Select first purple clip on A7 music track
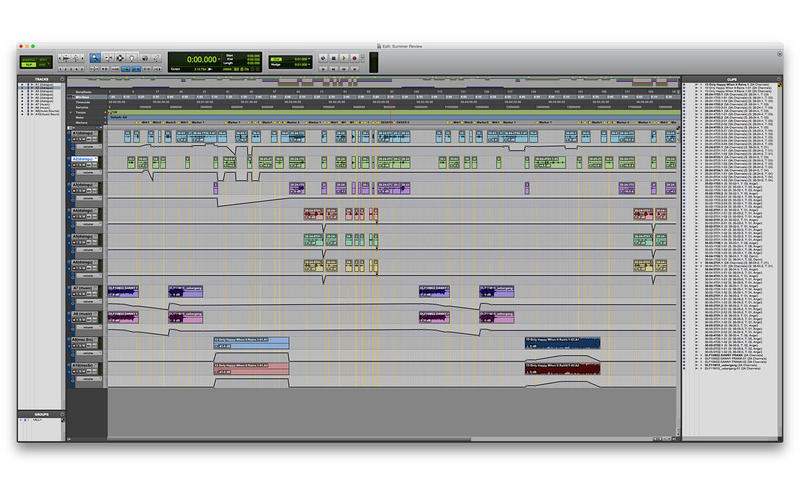Screen dimensions: 800x500 tap(123, 291)
